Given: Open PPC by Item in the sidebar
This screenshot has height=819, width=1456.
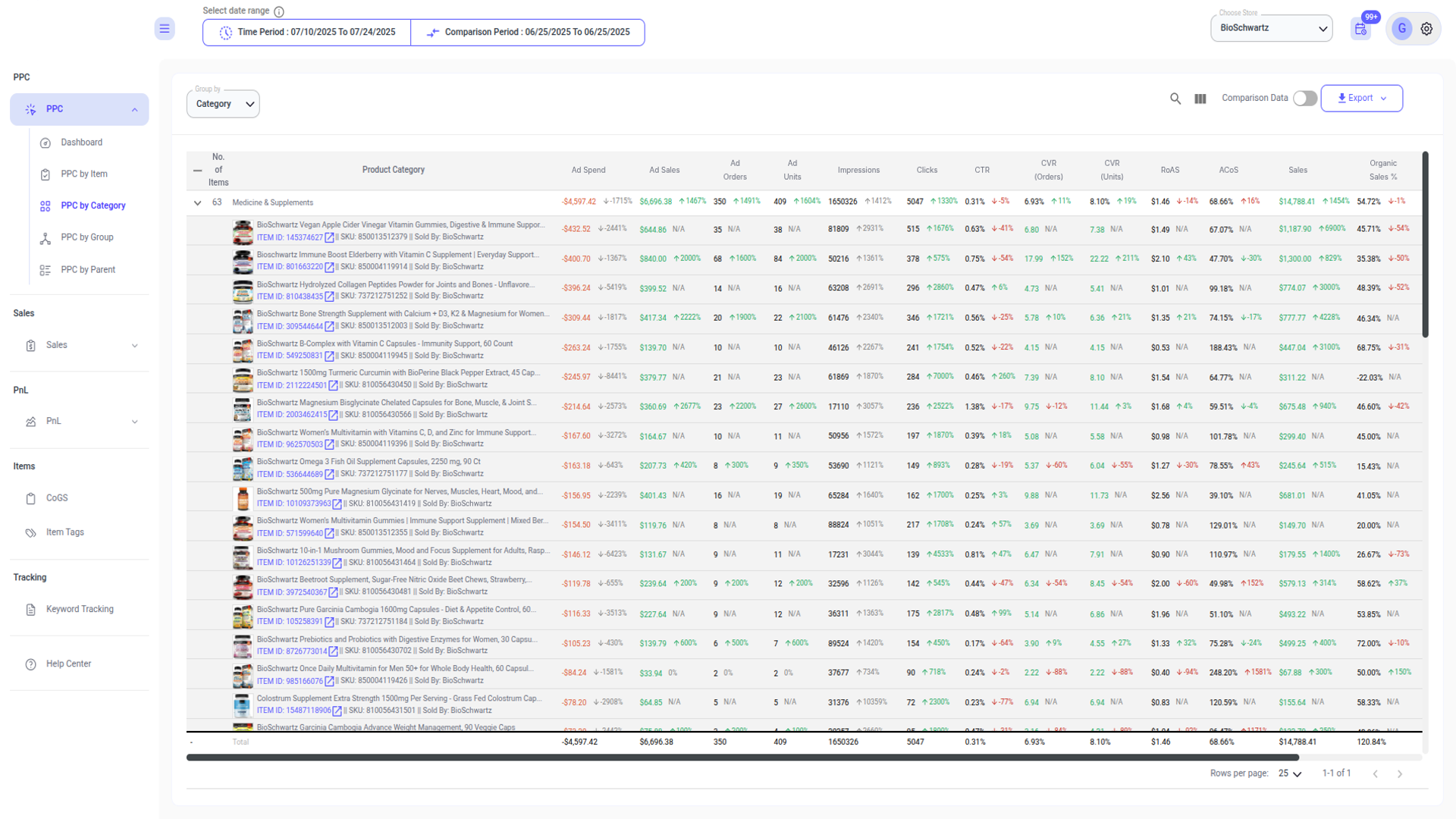Looking at the screenshot, I should (x=83, y=174).
